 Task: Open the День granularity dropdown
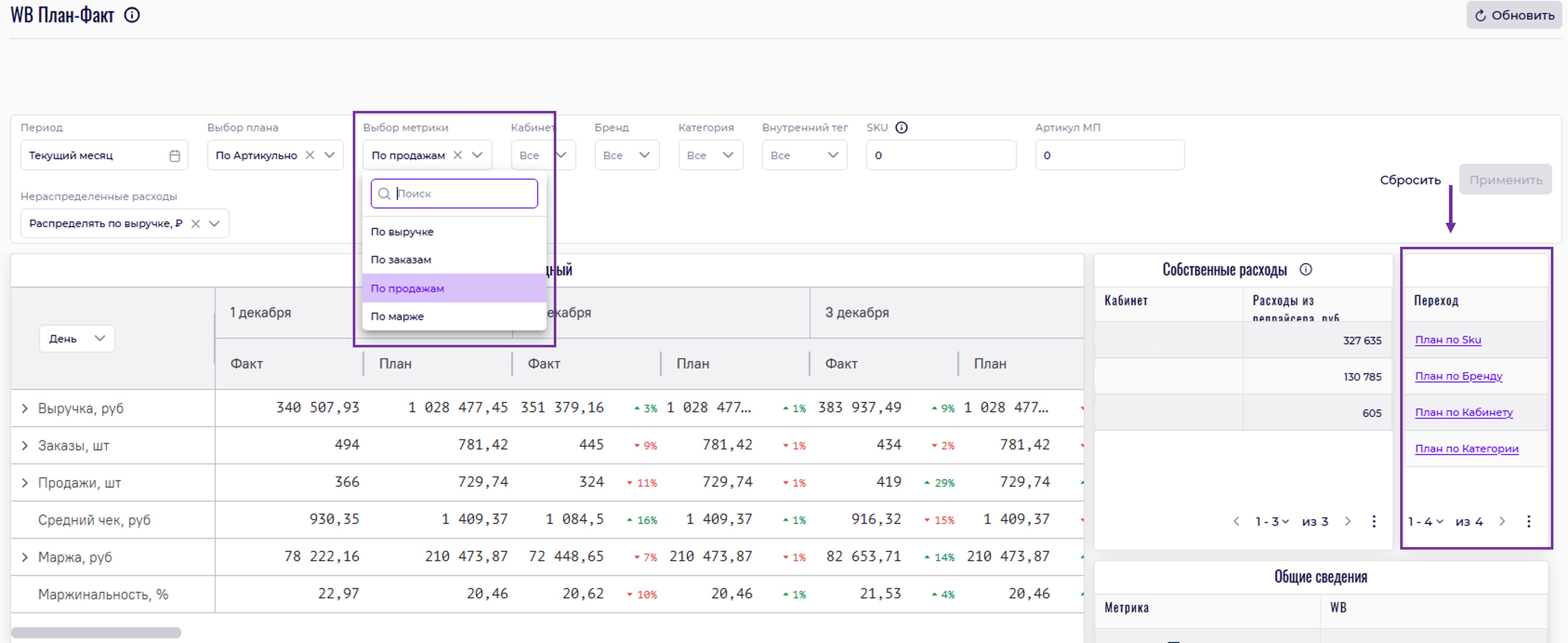pos(77,338)
